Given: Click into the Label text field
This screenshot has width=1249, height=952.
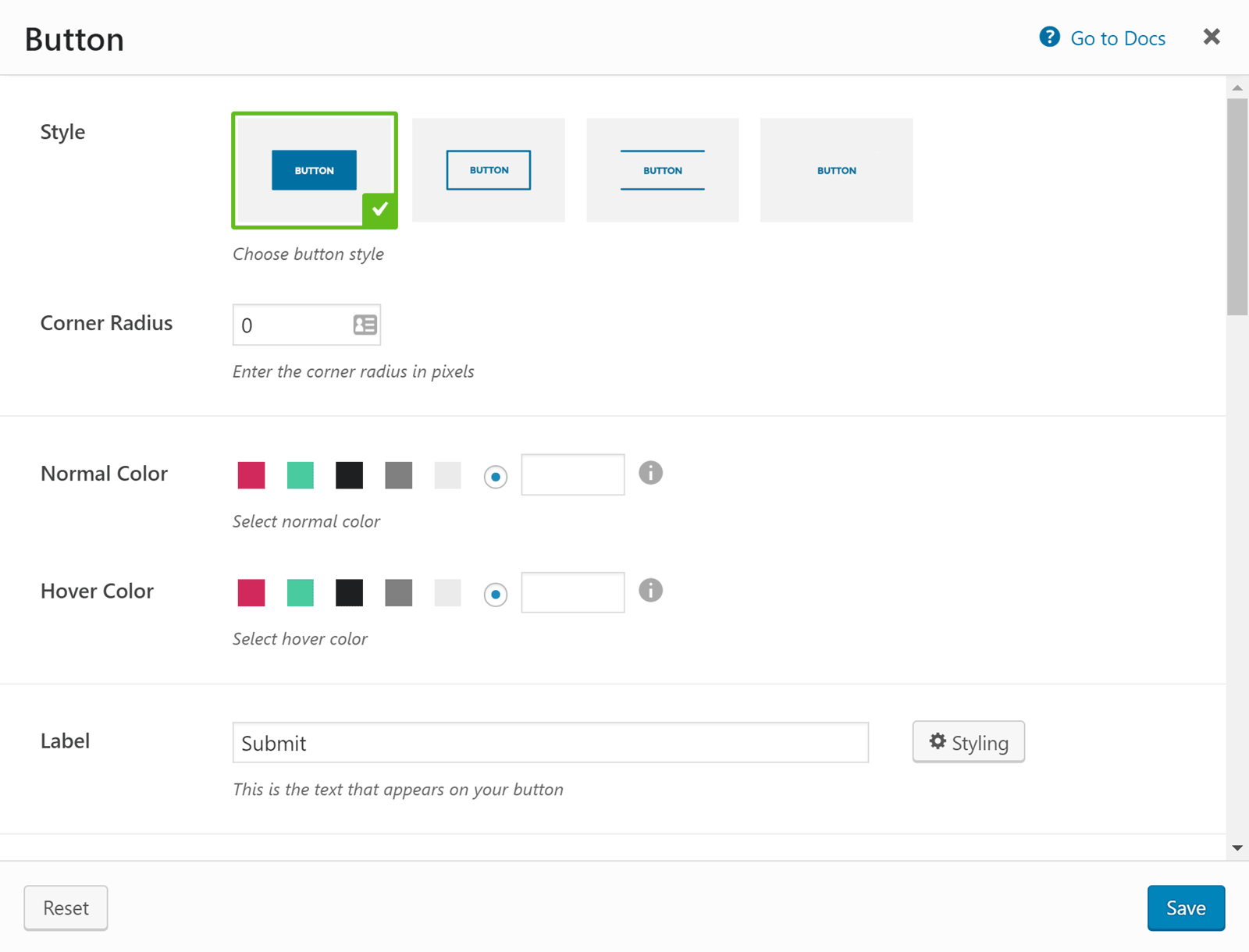Looking at the screenshot, I should point(550,743).
